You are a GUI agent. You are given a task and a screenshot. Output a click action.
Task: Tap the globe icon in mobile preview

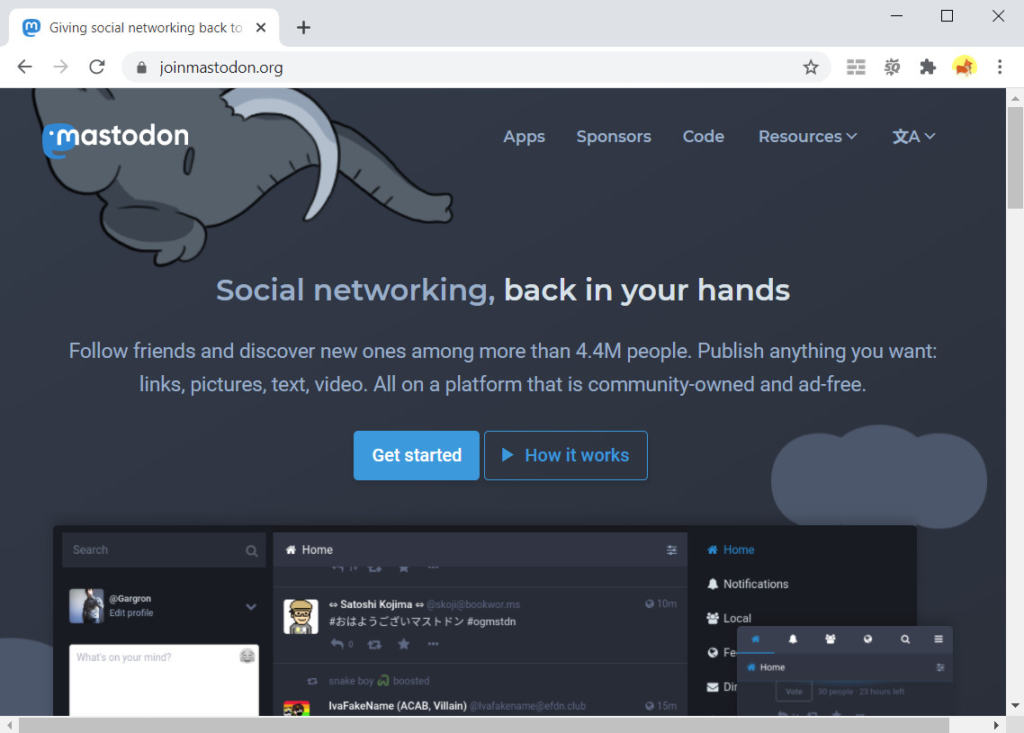click(x=868, y=639)
